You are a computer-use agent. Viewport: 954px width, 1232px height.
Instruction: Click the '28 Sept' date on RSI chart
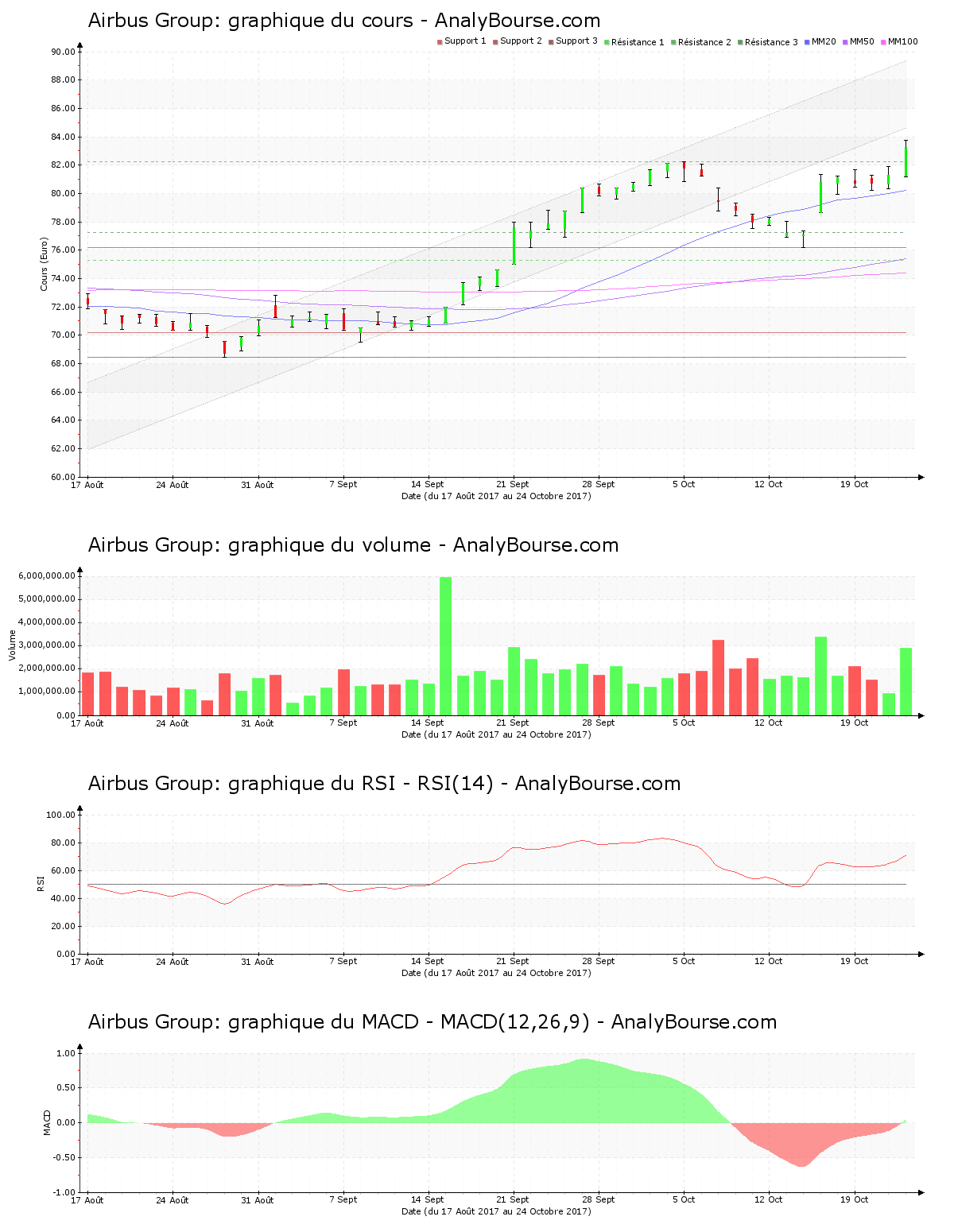click(x=599, y=961)
